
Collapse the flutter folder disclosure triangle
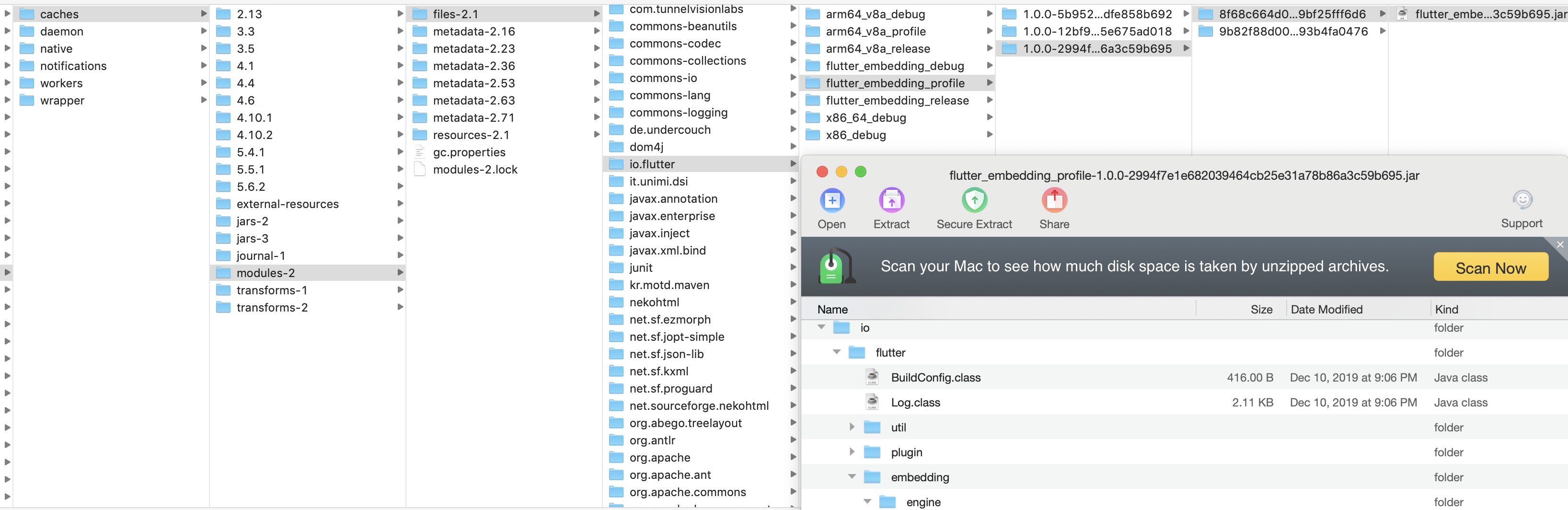(836, 352)
